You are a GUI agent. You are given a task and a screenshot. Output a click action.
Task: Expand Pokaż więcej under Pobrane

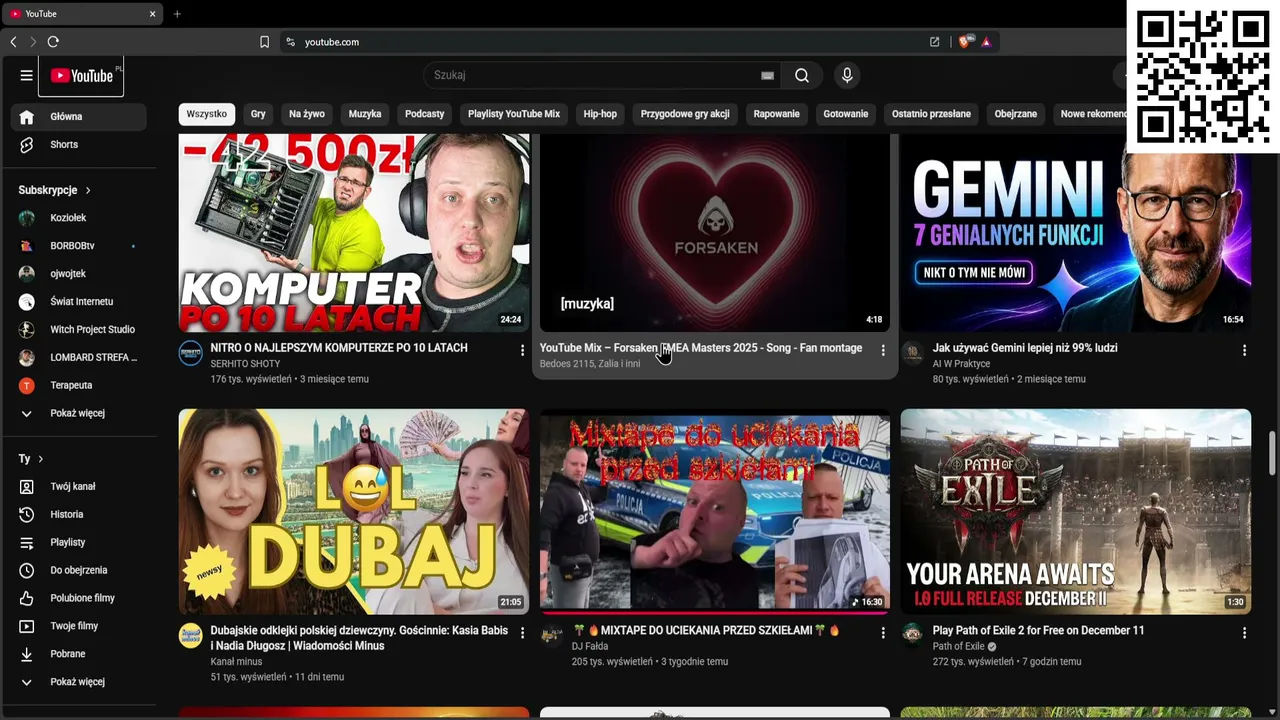(79, 683)
